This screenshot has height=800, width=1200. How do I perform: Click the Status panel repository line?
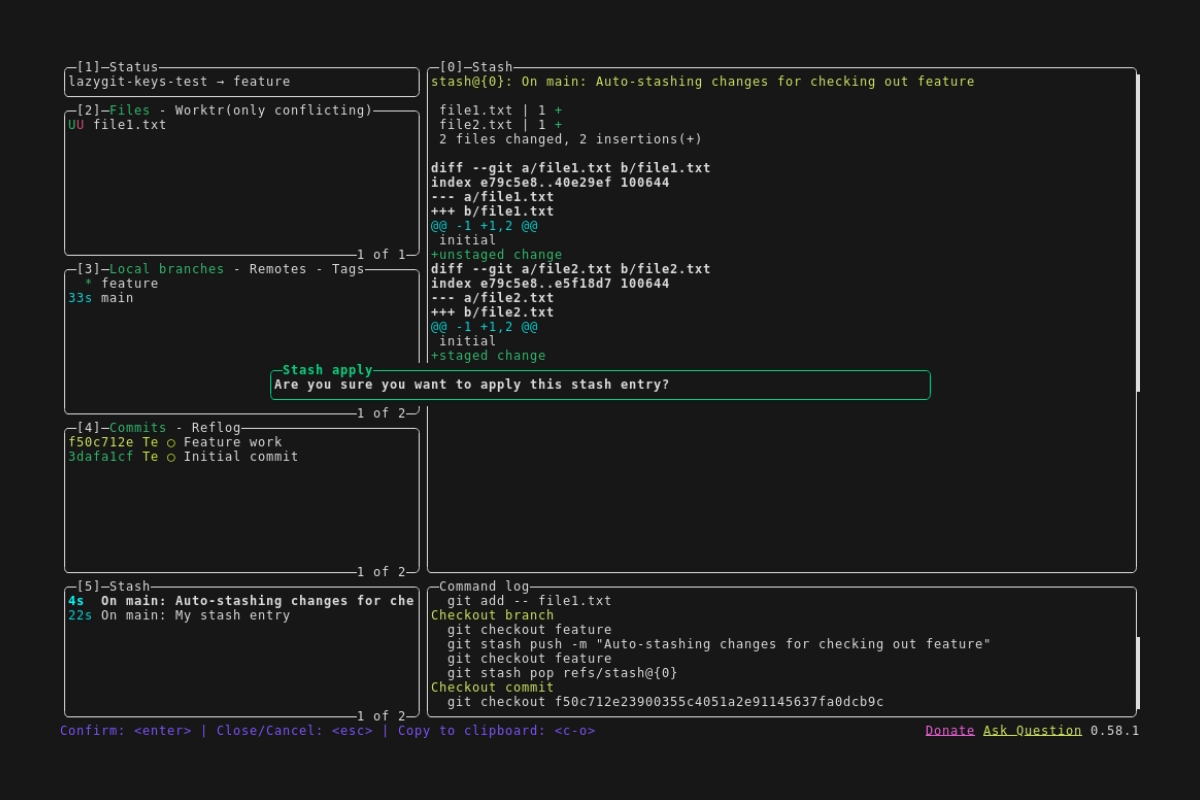[x=179, y=82]
